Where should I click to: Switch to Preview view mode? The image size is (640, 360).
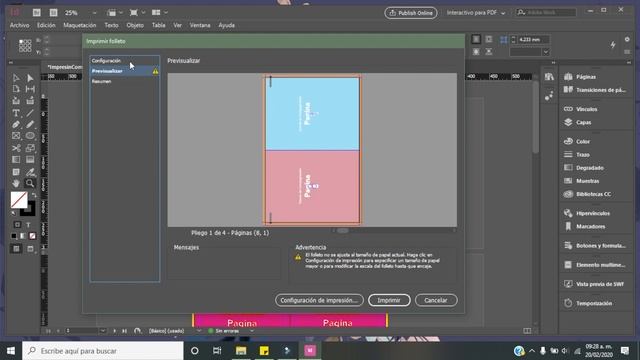point(30,249)
